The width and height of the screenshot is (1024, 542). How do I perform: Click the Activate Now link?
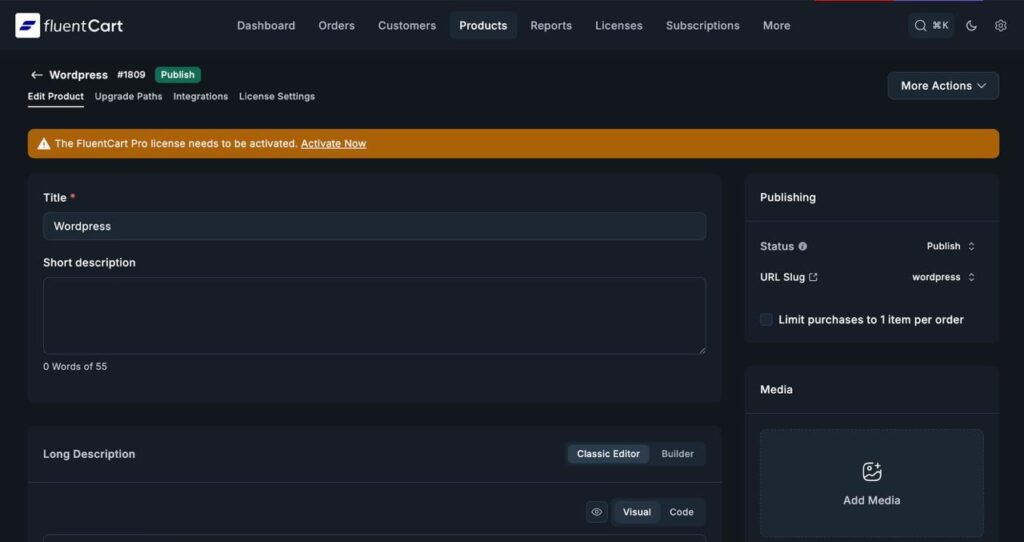[333, 144]
